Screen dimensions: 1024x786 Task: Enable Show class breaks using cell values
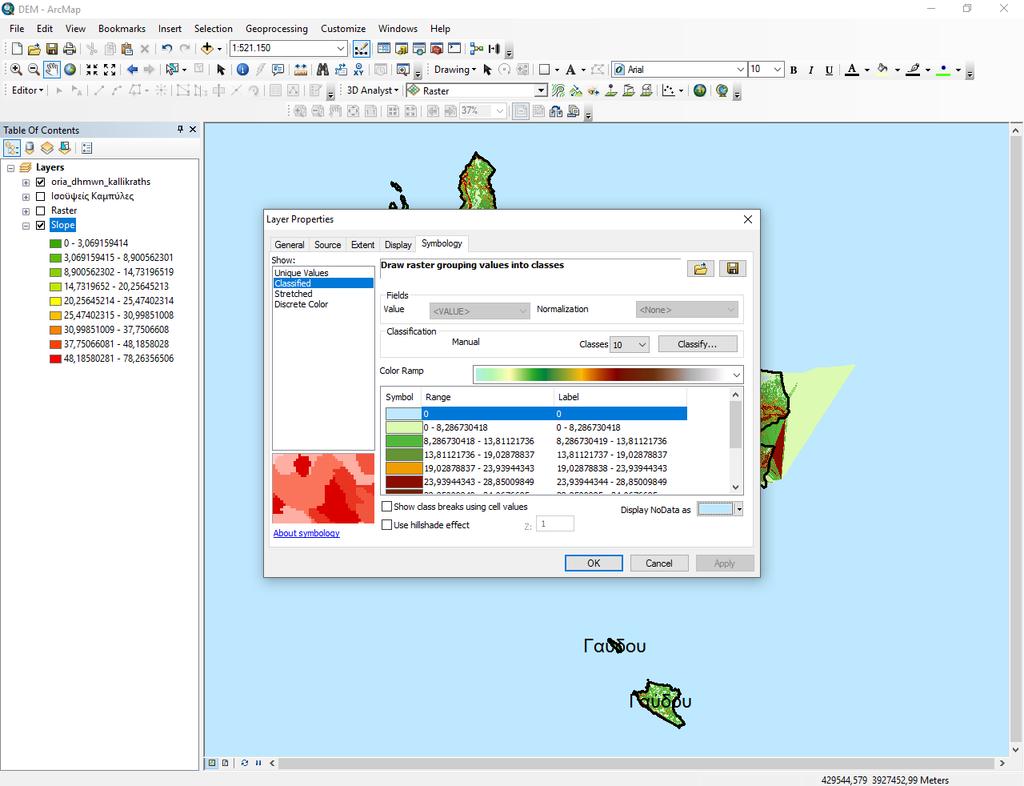coord(387,507)
